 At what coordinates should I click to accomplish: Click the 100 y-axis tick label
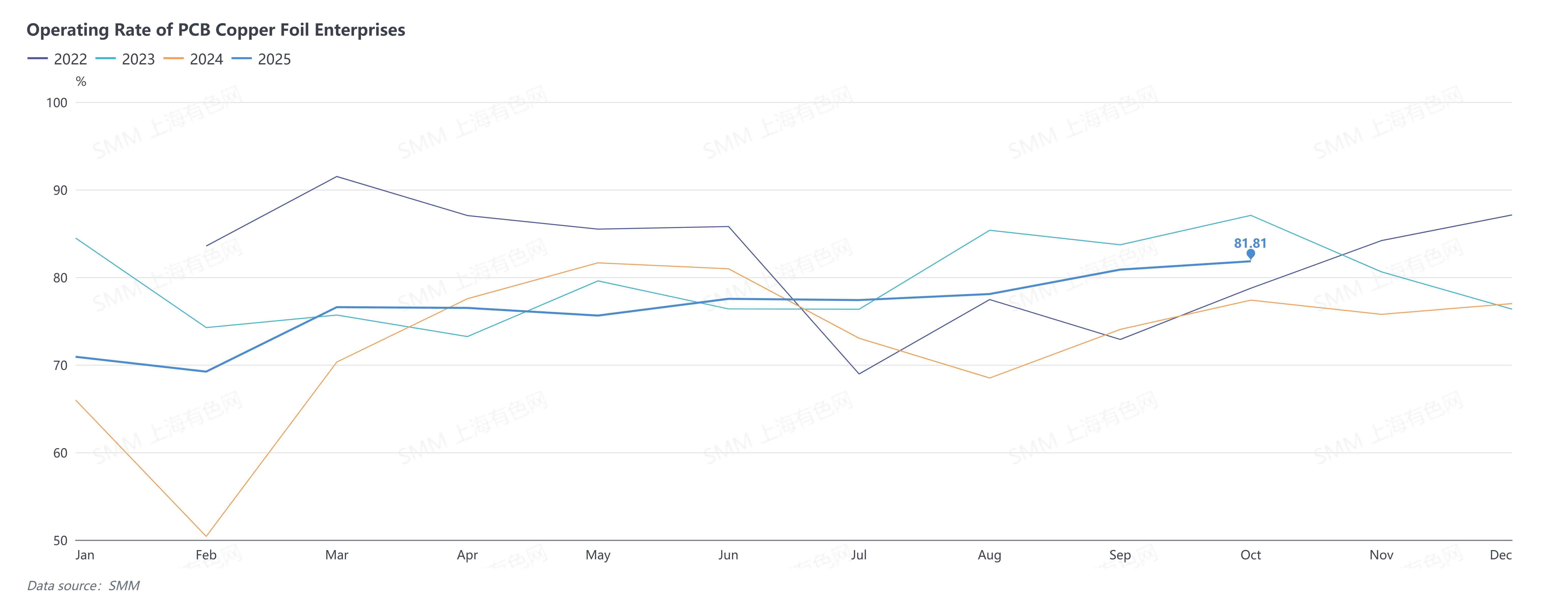point(57,103)
